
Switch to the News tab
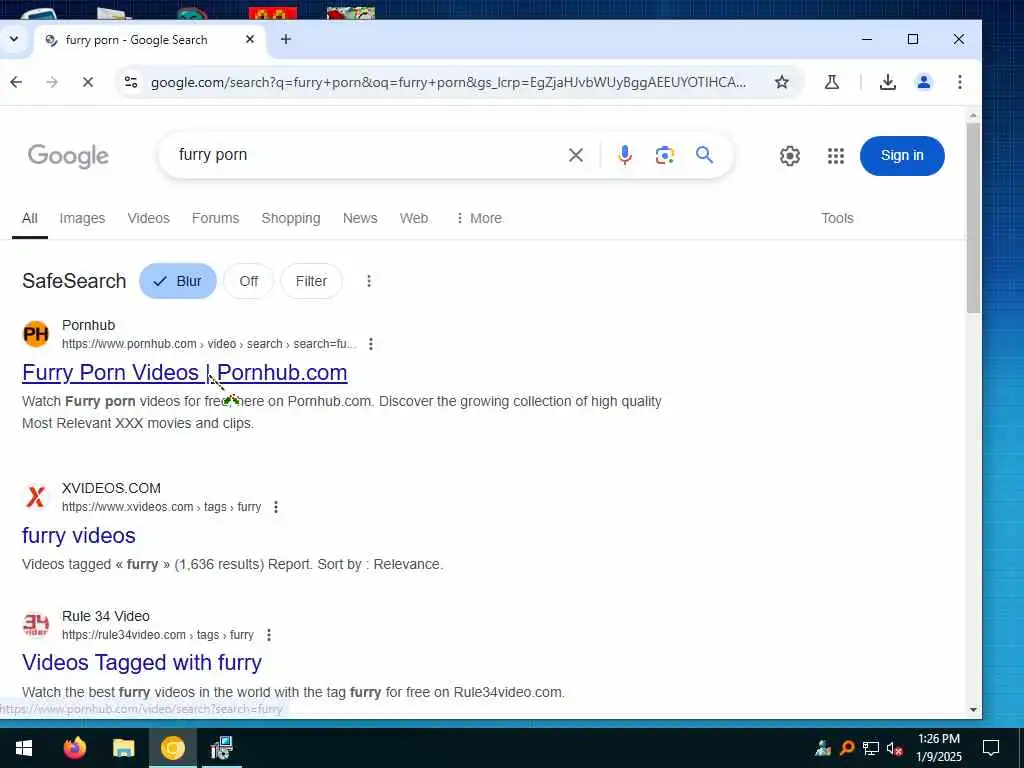pyautogui.click(x=360, y=218)
